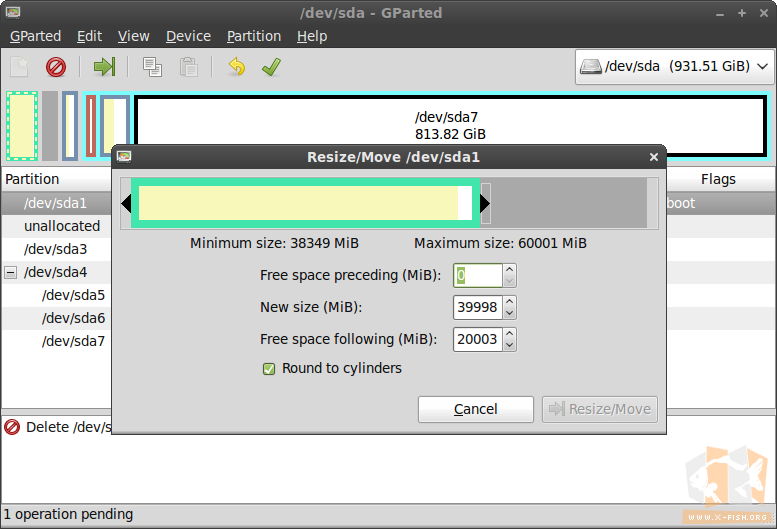Click the Free space following input field
This screenshot has height=529, width=777.
point(478,340)
